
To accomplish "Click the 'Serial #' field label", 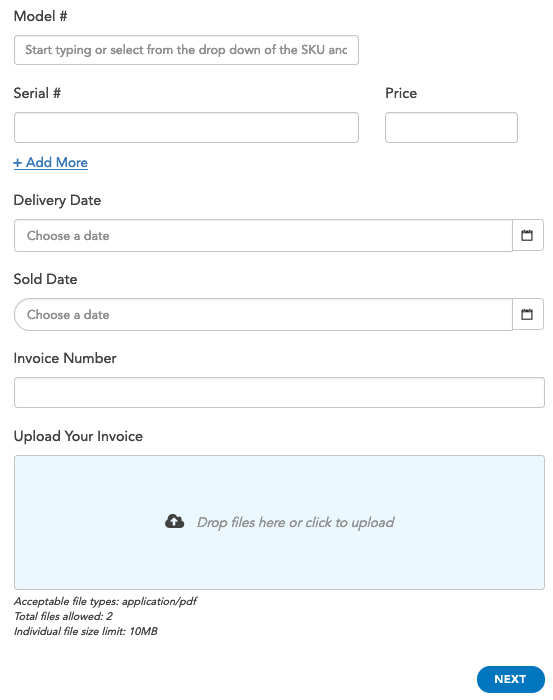I will tap(37, 93).
